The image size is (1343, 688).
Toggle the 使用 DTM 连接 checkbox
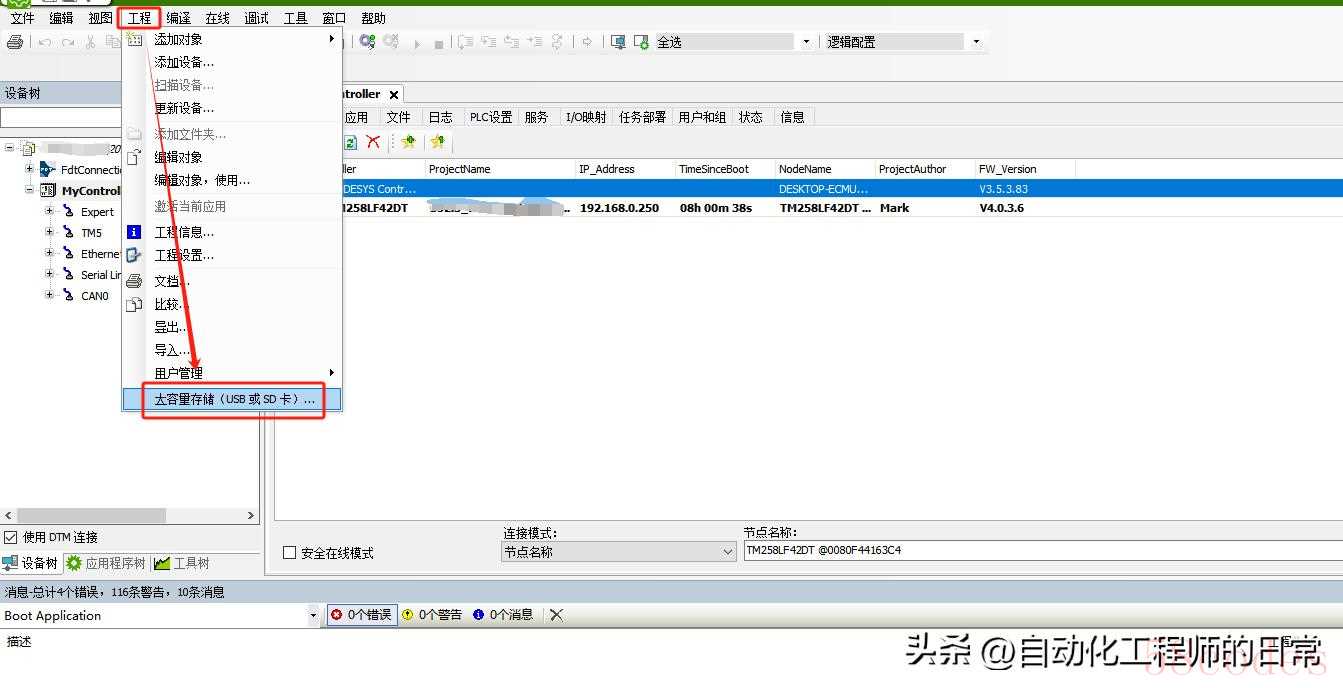pyautogui.click(x=11, y=537)
